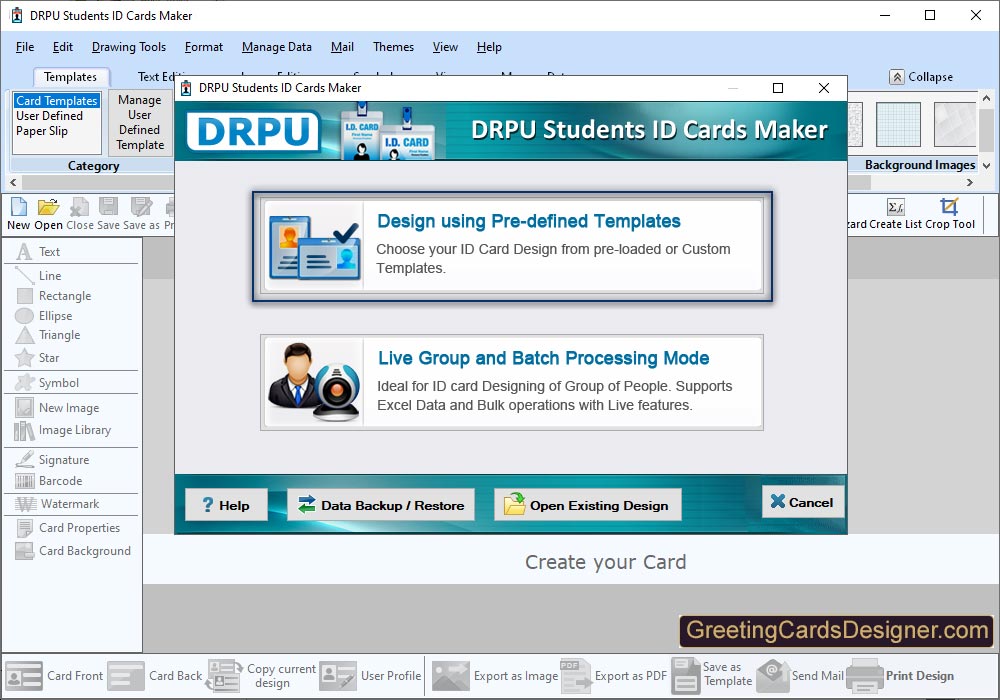Add a Signature element

click(x=52, y=460)
